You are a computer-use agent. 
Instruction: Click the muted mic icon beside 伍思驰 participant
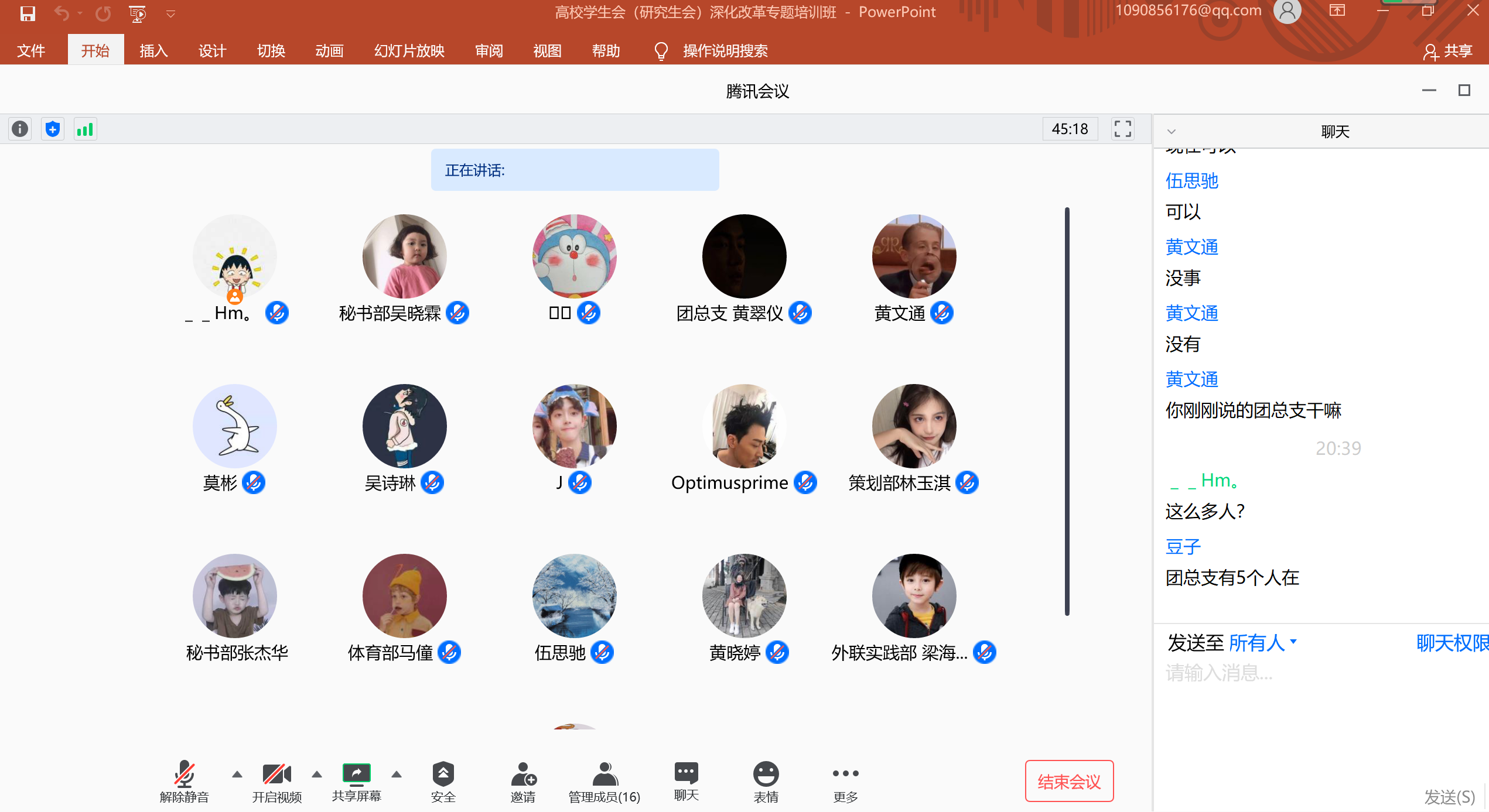pos(602,652)
